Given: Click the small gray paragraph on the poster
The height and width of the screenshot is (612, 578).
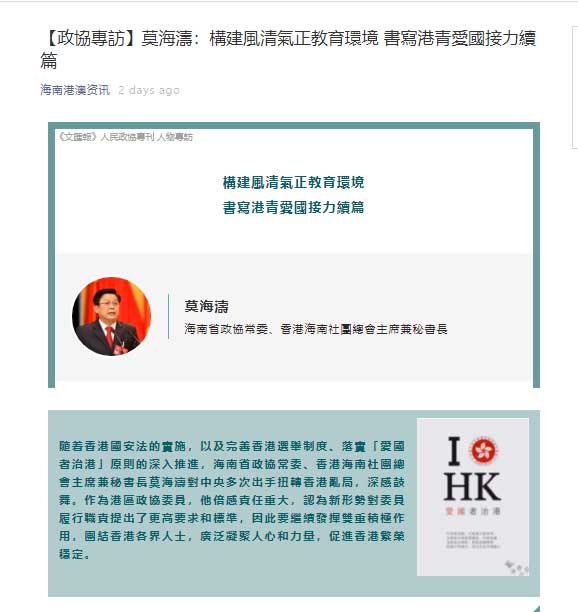Looking at the screenshot, I should [473, 540].
